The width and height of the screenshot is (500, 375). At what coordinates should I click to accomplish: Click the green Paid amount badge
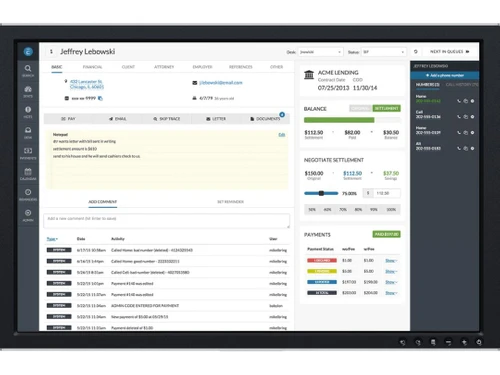click(386, 234)
